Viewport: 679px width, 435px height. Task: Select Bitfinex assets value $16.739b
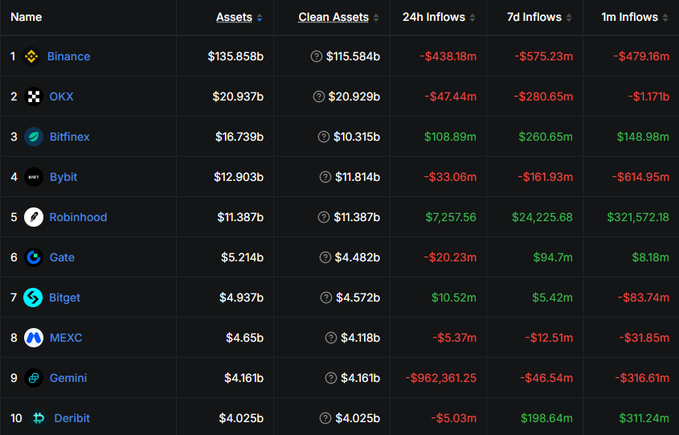coord(239,137)
